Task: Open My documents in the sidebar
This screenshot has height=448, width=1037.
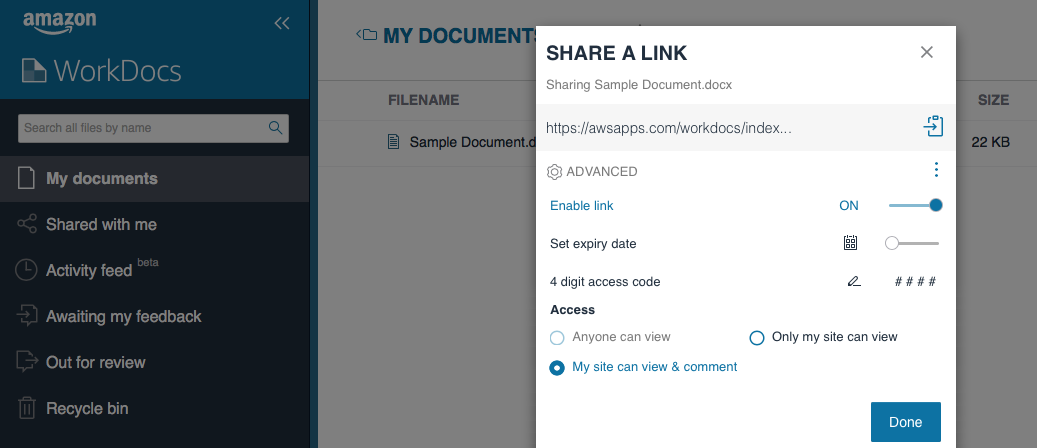Action: (x=154, y=179)
